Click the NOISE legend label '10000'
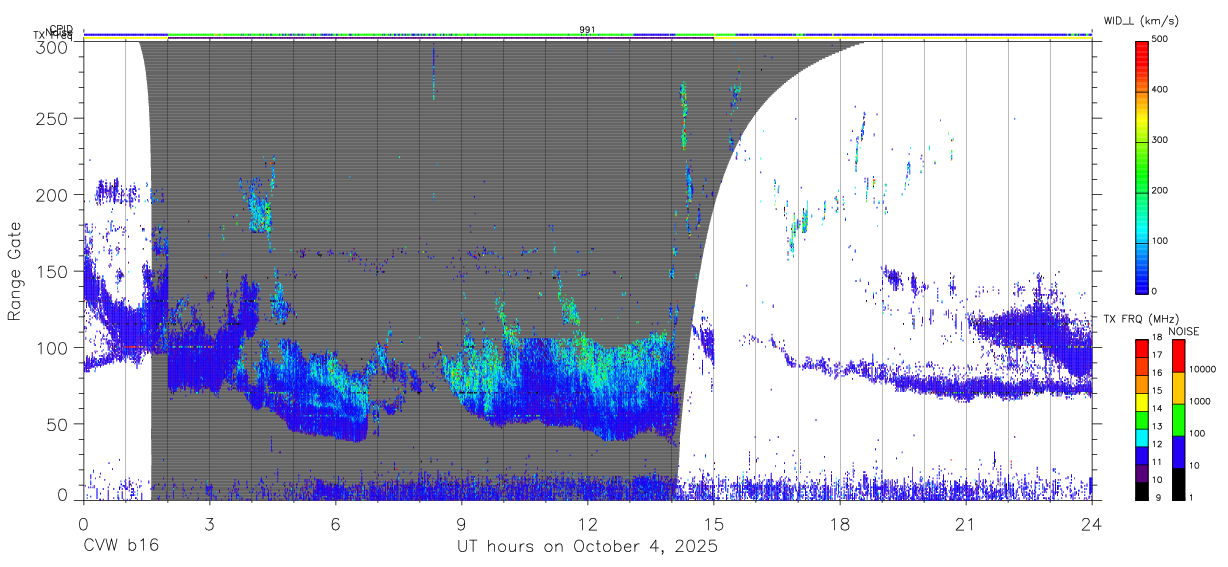This screenshot has width=1228, height=567. [1203, 369]
